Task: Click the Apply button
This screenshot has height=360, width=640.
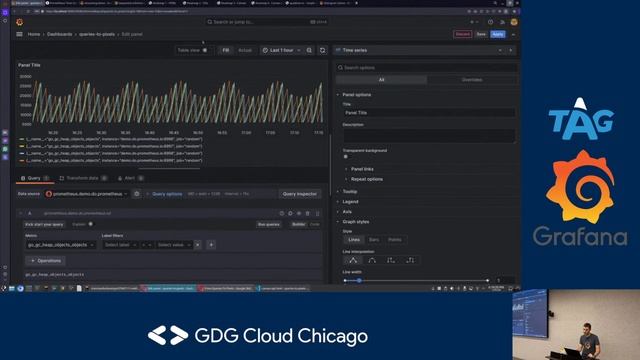Action: pos(498,34)
